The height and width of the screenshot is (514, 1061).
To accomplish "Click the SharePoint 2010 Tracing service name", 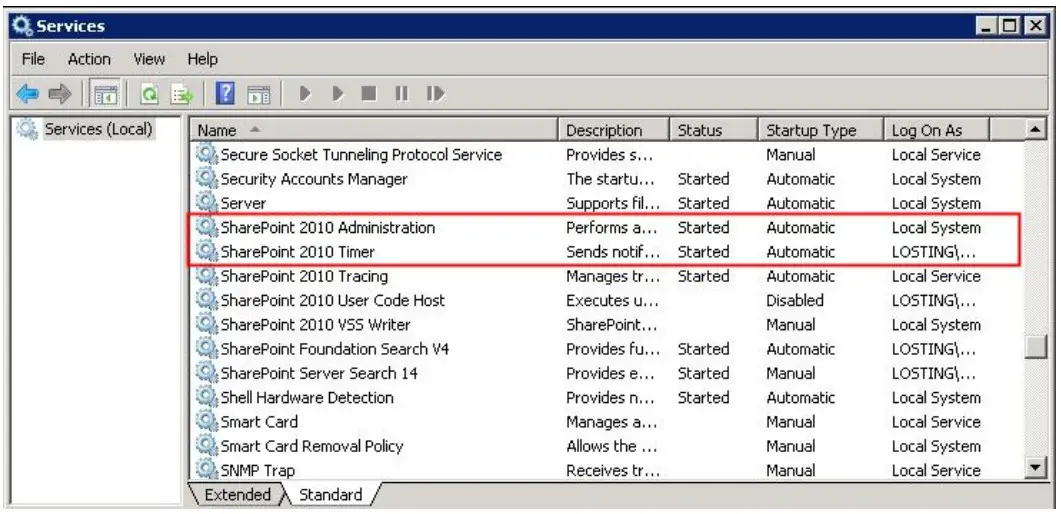I will 304,276.
